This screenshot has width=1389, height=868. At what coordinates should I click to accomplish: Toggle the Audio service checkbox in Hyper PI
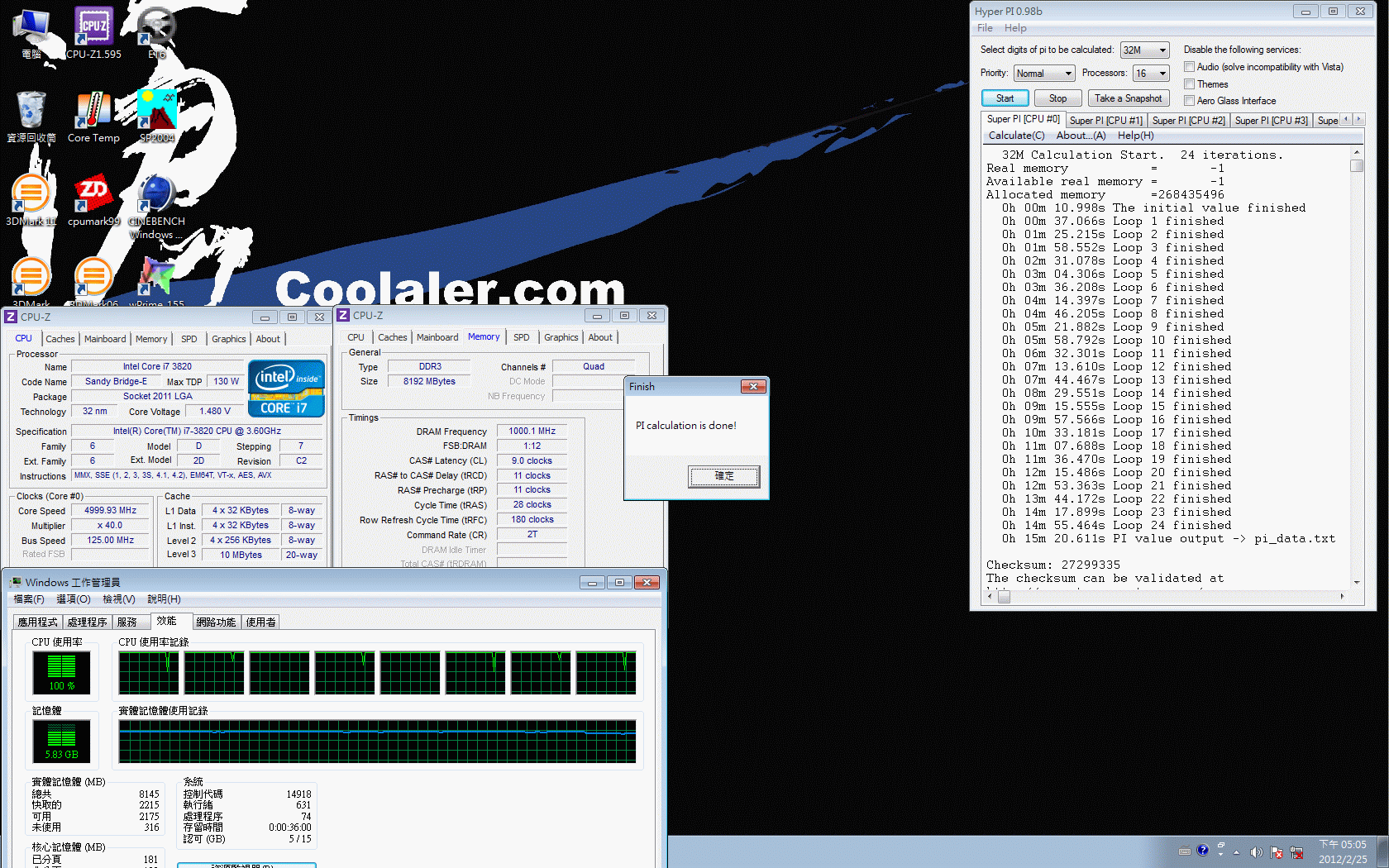(x=1189, y=67)
